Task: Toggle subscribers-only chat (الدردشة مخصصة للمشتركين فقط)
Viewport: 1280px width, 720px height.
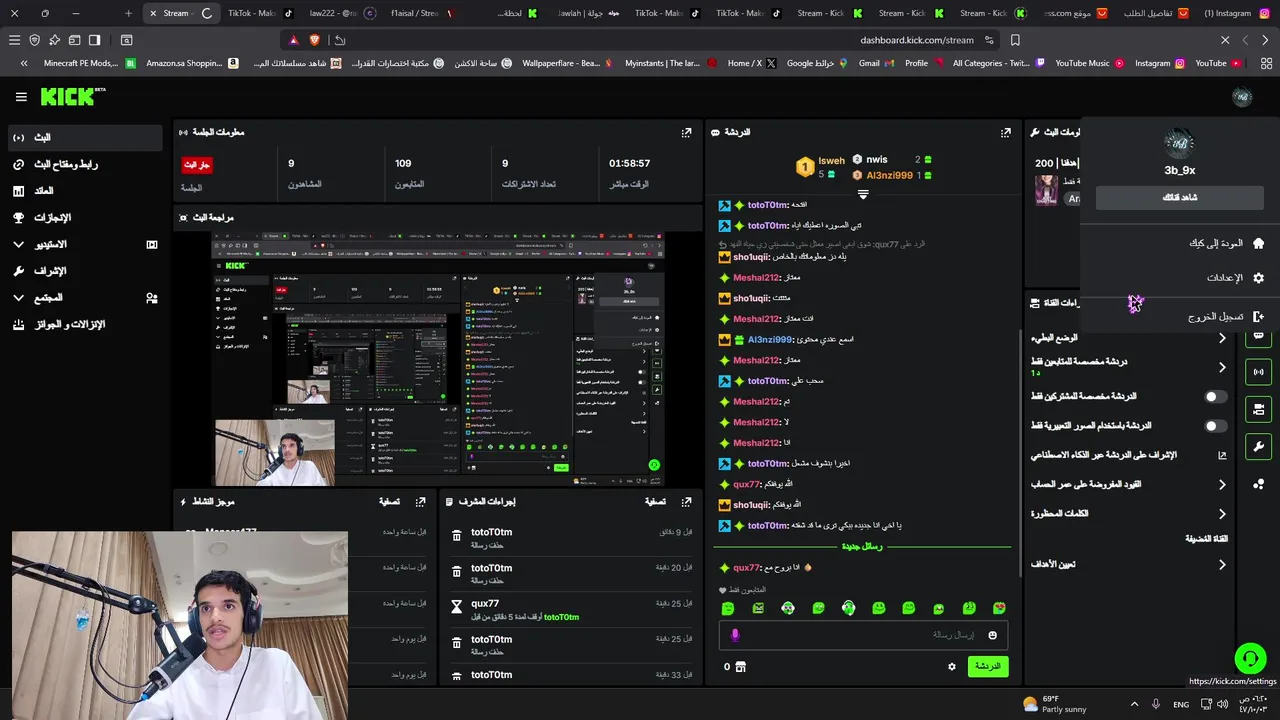Action: click(x=1215, y=397)
